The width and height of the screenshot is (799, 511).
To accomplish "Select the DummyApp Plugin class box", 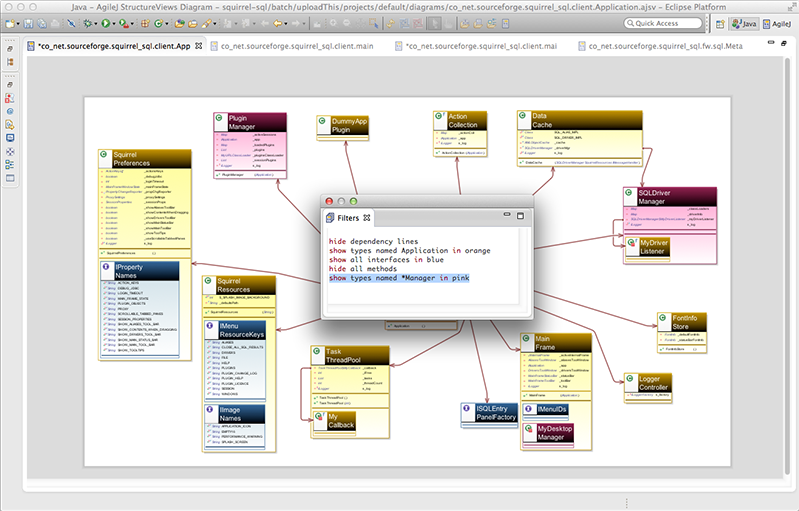I will [x=342, y=128].
